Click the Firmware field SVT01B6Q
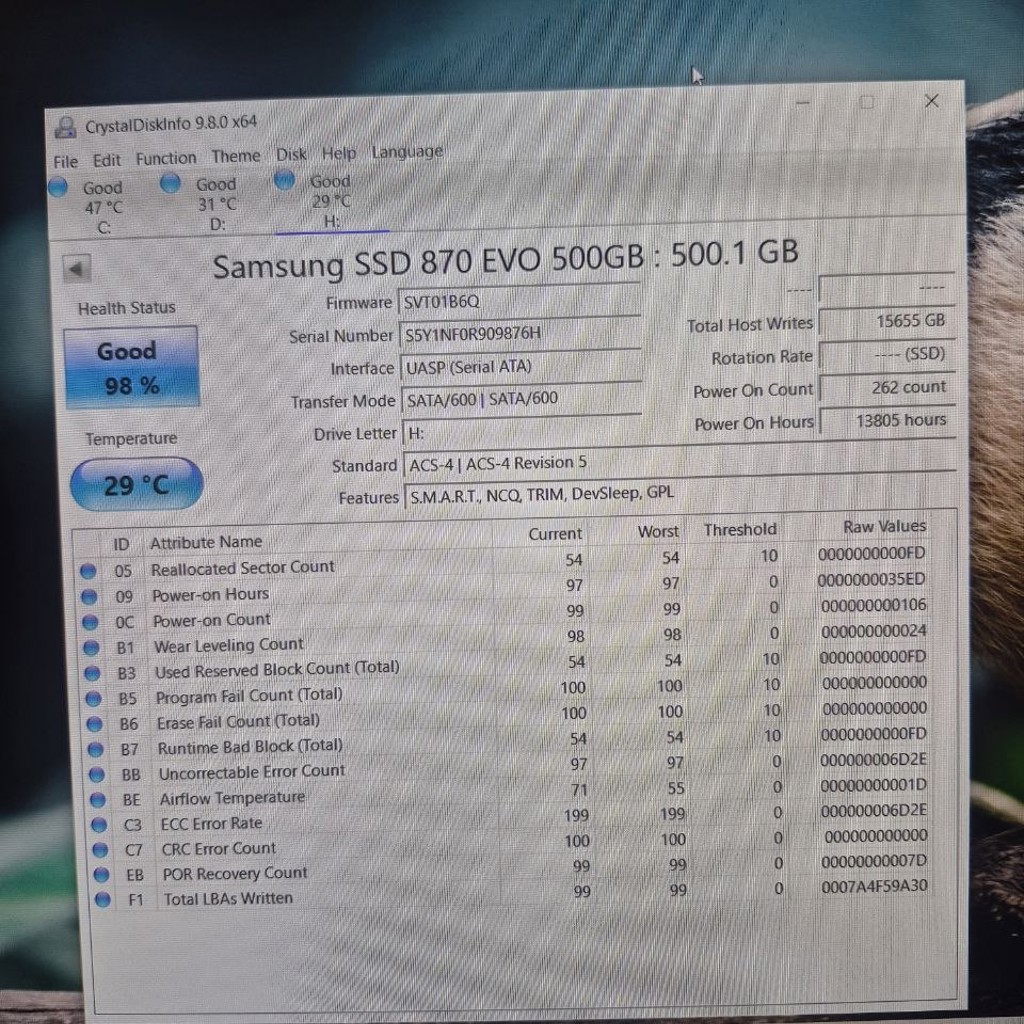This screenshot has height=1024, width=1024. [519, 300]
